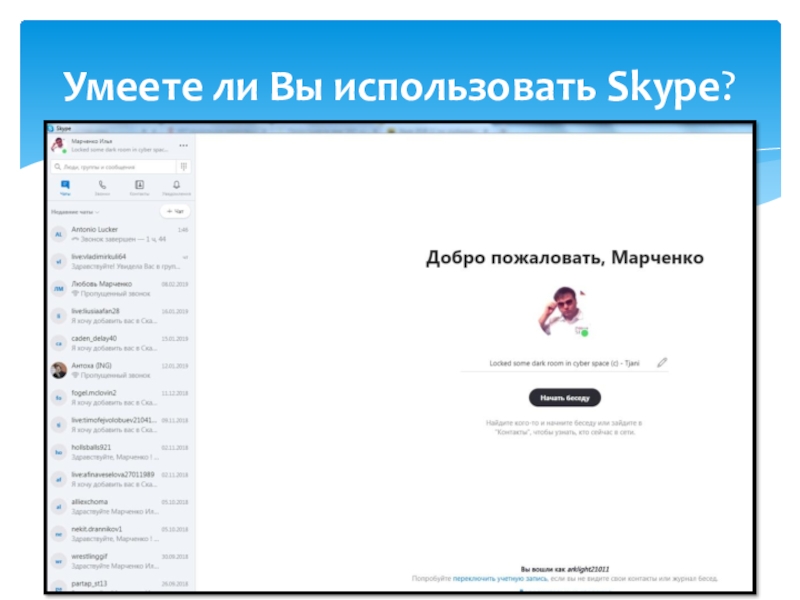Screen dimensions: 800x600
Task: Click the 'Начать беседу' button
Action: click(x=565, y=397)
